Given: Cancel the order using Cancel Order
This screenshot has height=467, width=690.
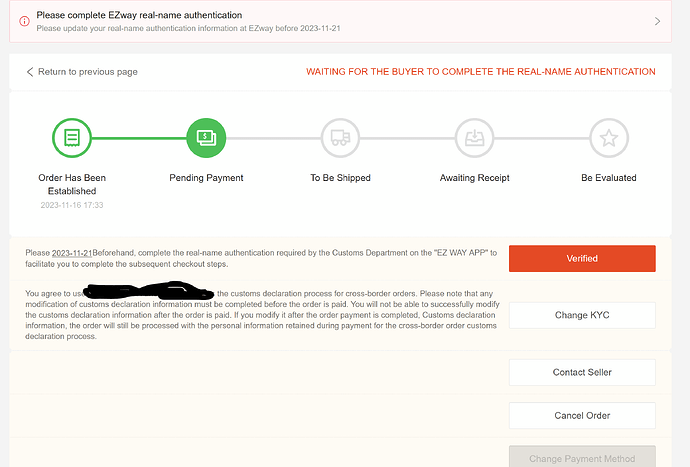Looking at the screenshot, I should point(582,415).
